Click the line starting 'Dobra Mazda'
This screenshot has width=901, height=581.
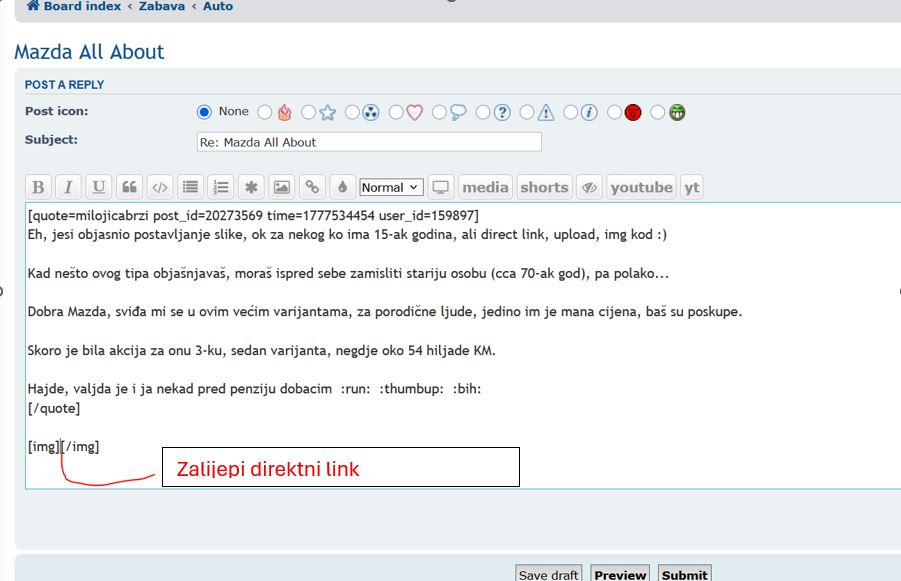(385, 311)
